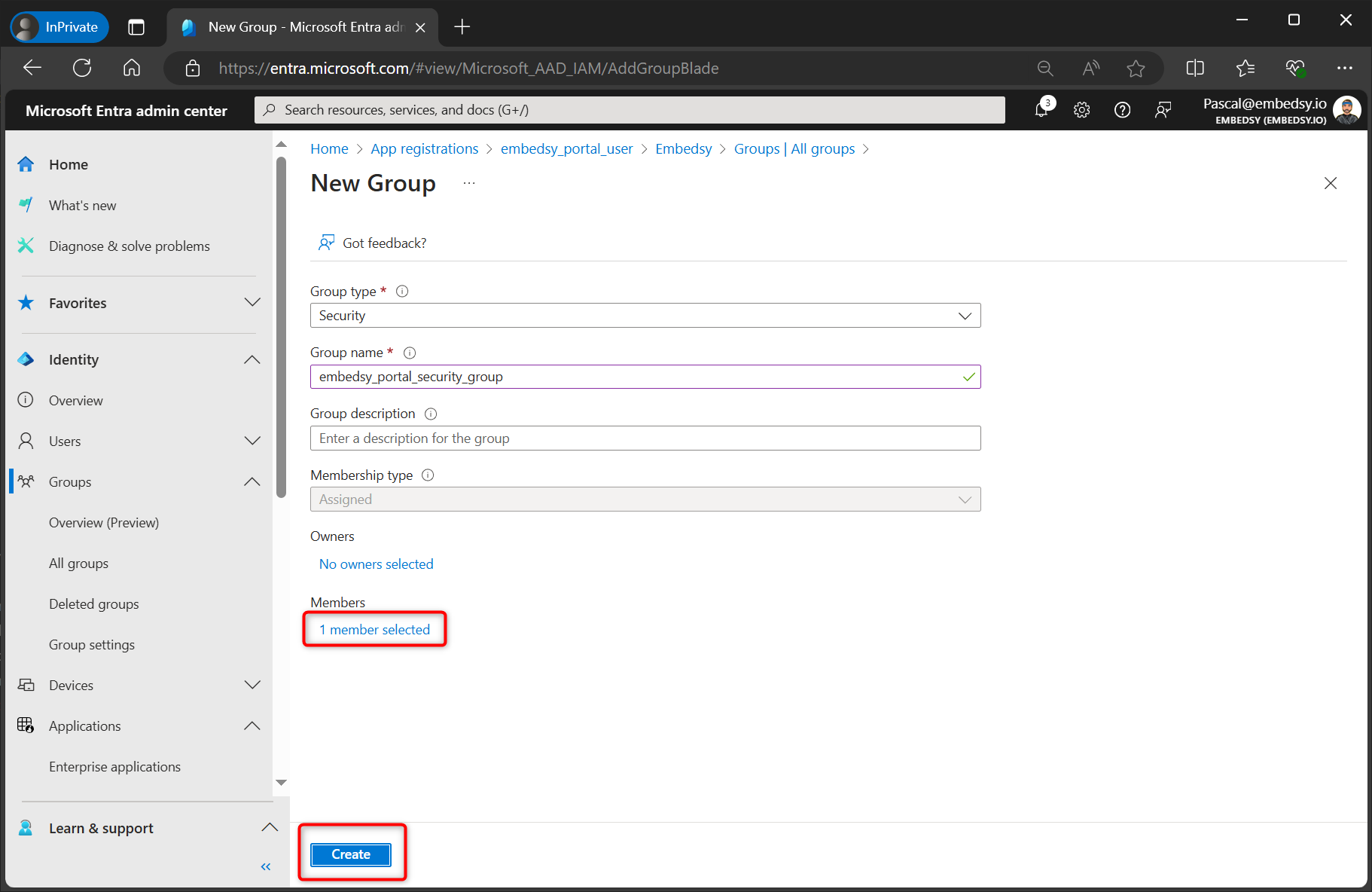Viewport: 1372px width, 892px height.
Task: Click the Group description input field
Action: tap(645, 438)
